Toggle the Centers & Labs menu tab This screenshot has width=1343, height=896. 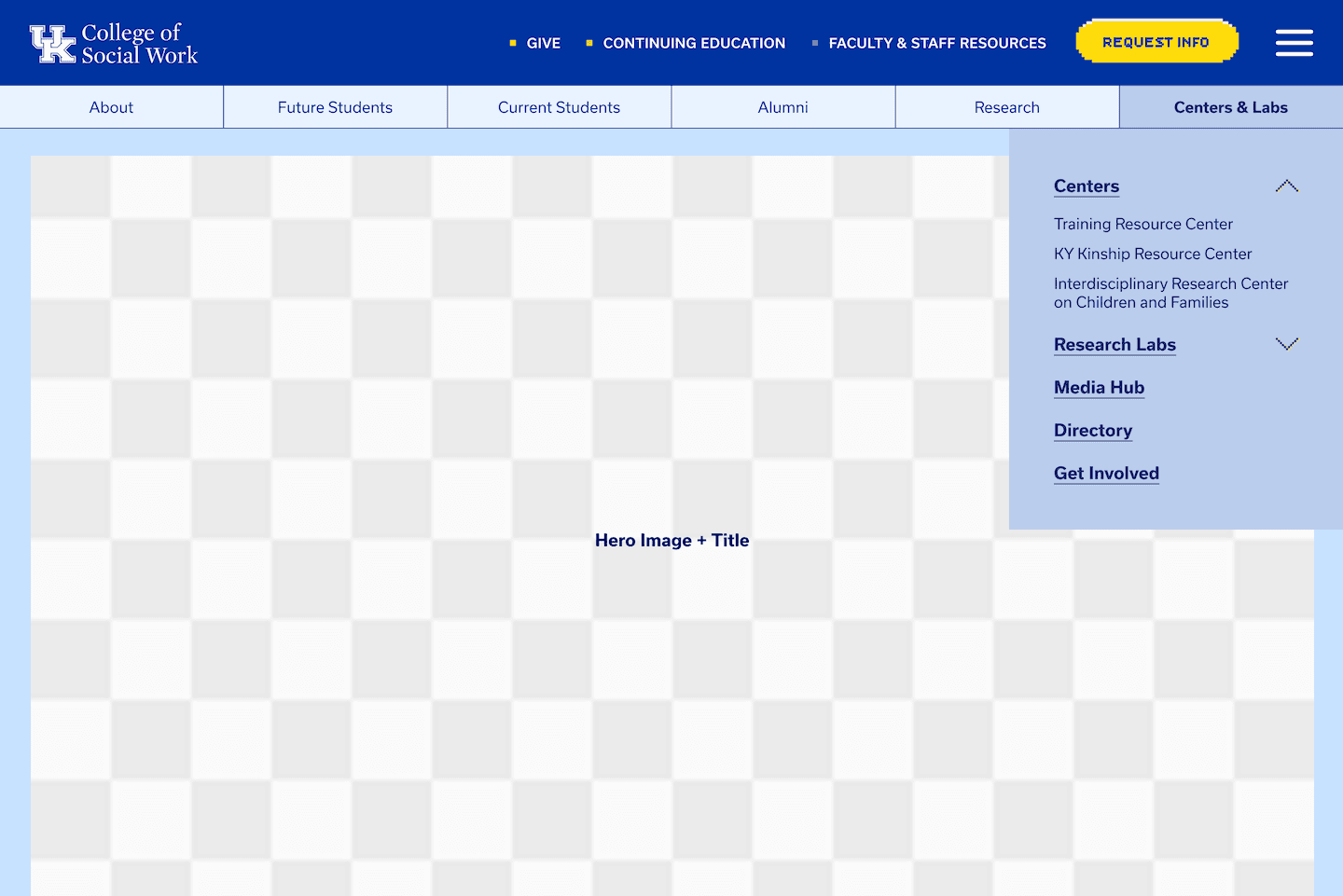pos(1231,107)
